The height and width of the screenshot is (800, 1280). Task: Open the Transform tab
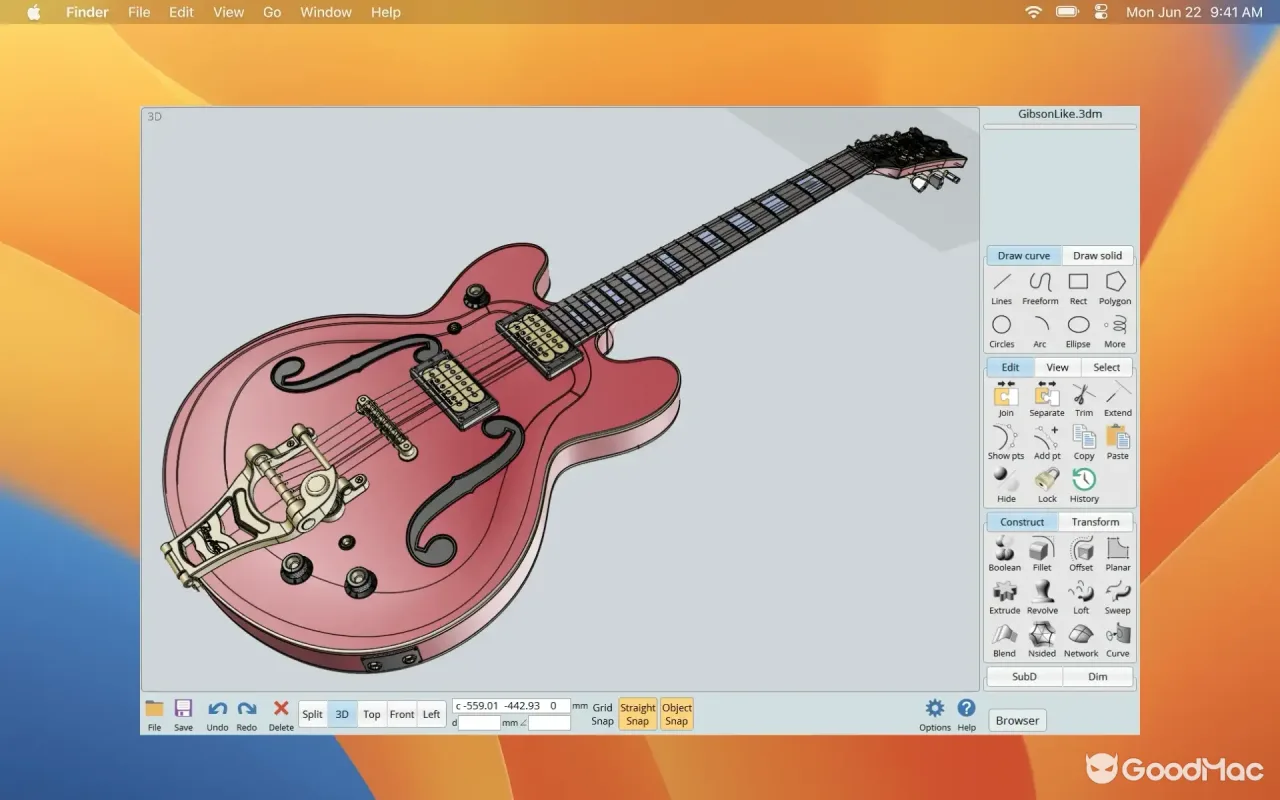[x=1095, y=522]
